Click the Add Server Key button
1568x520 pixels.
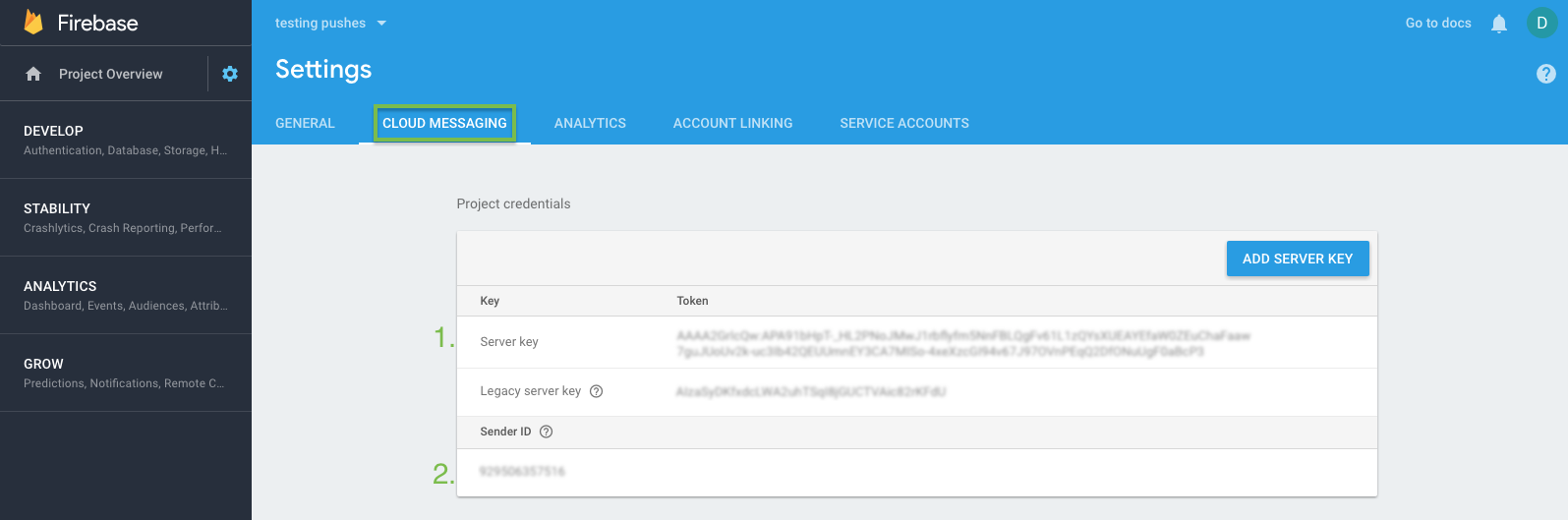tap(1298, 259)
